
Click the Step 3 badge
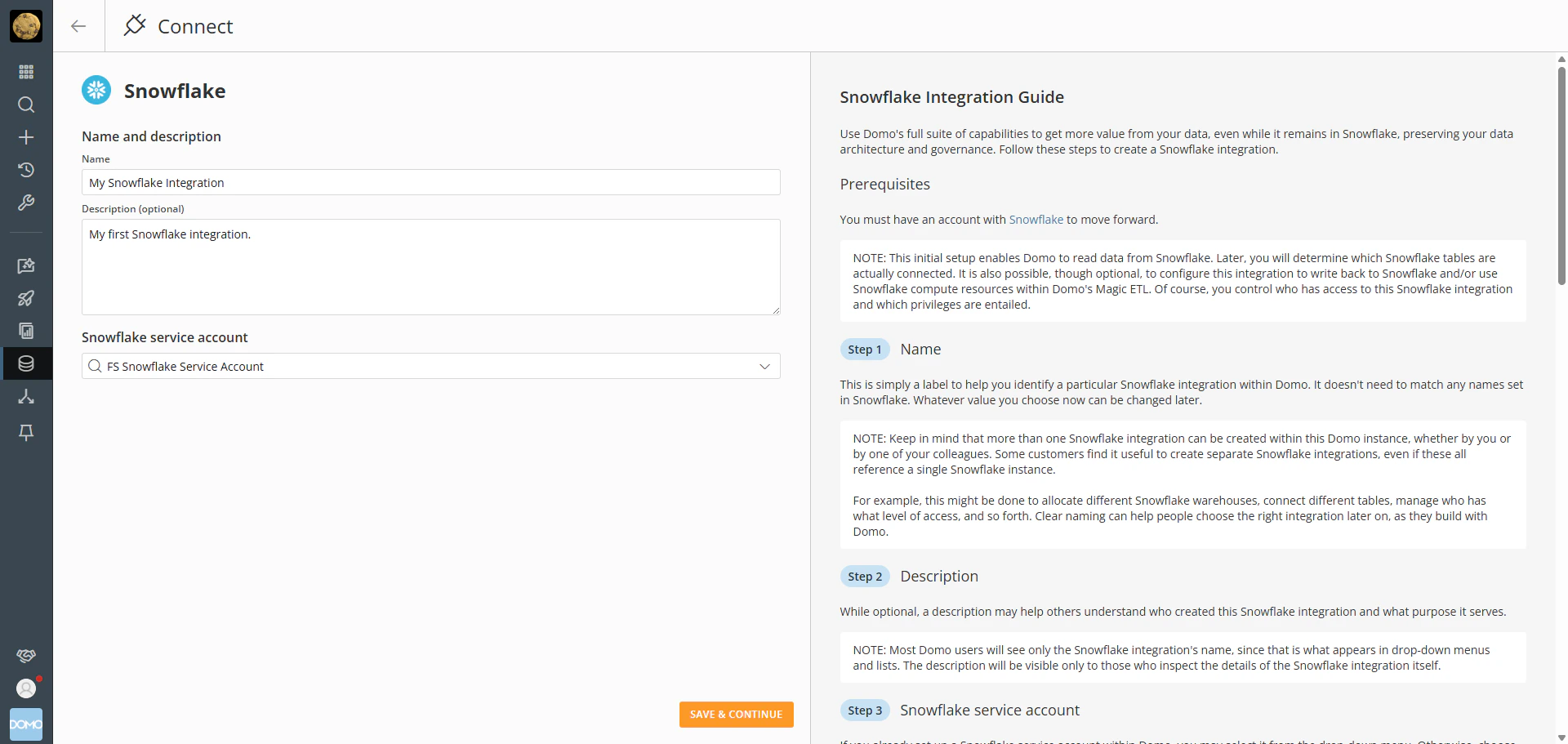click(865, 711)
